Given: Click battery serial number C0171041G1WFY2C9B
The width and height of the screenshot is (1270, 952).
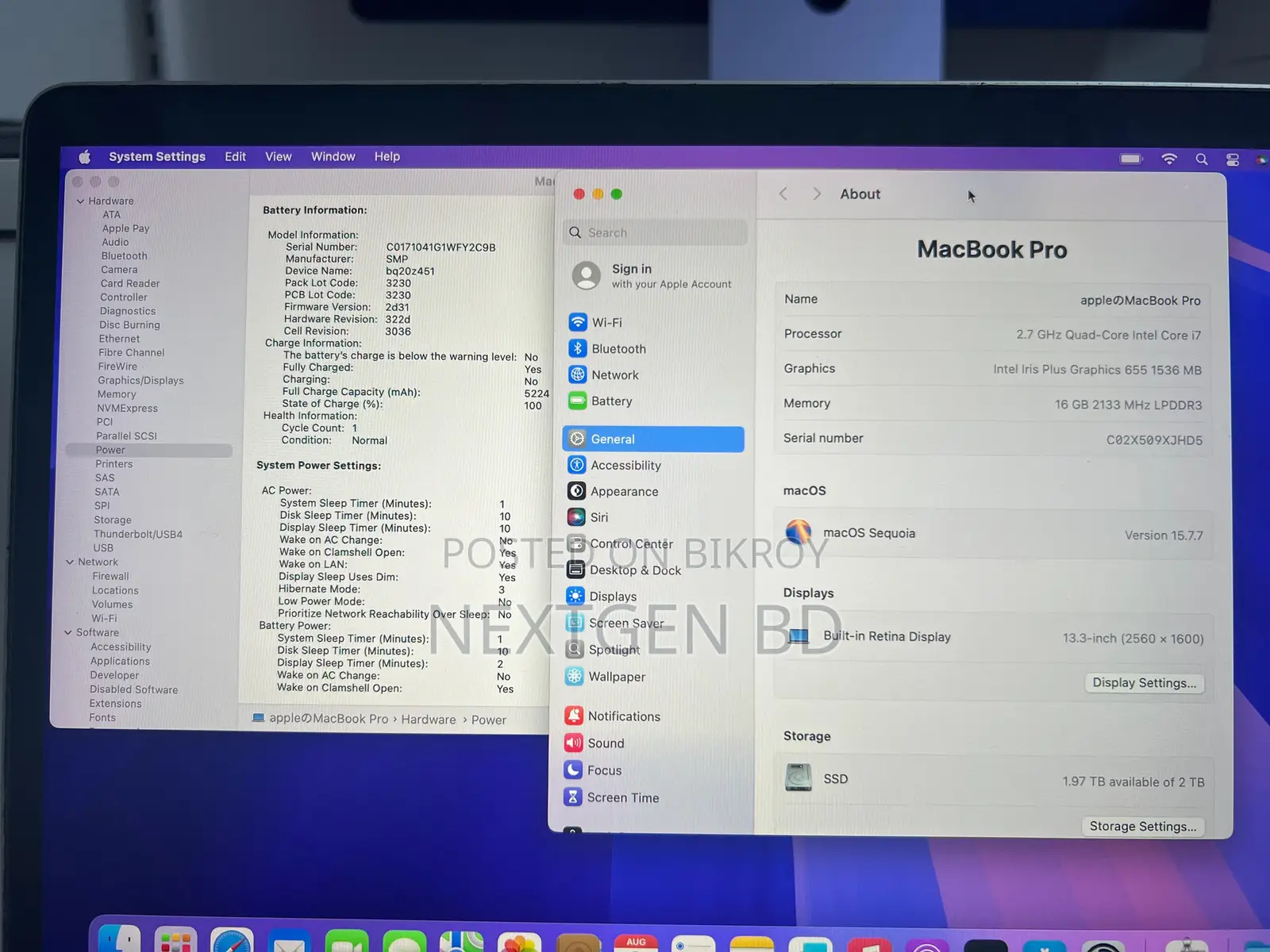Looking at the screenshot, I should click(441, 248).
